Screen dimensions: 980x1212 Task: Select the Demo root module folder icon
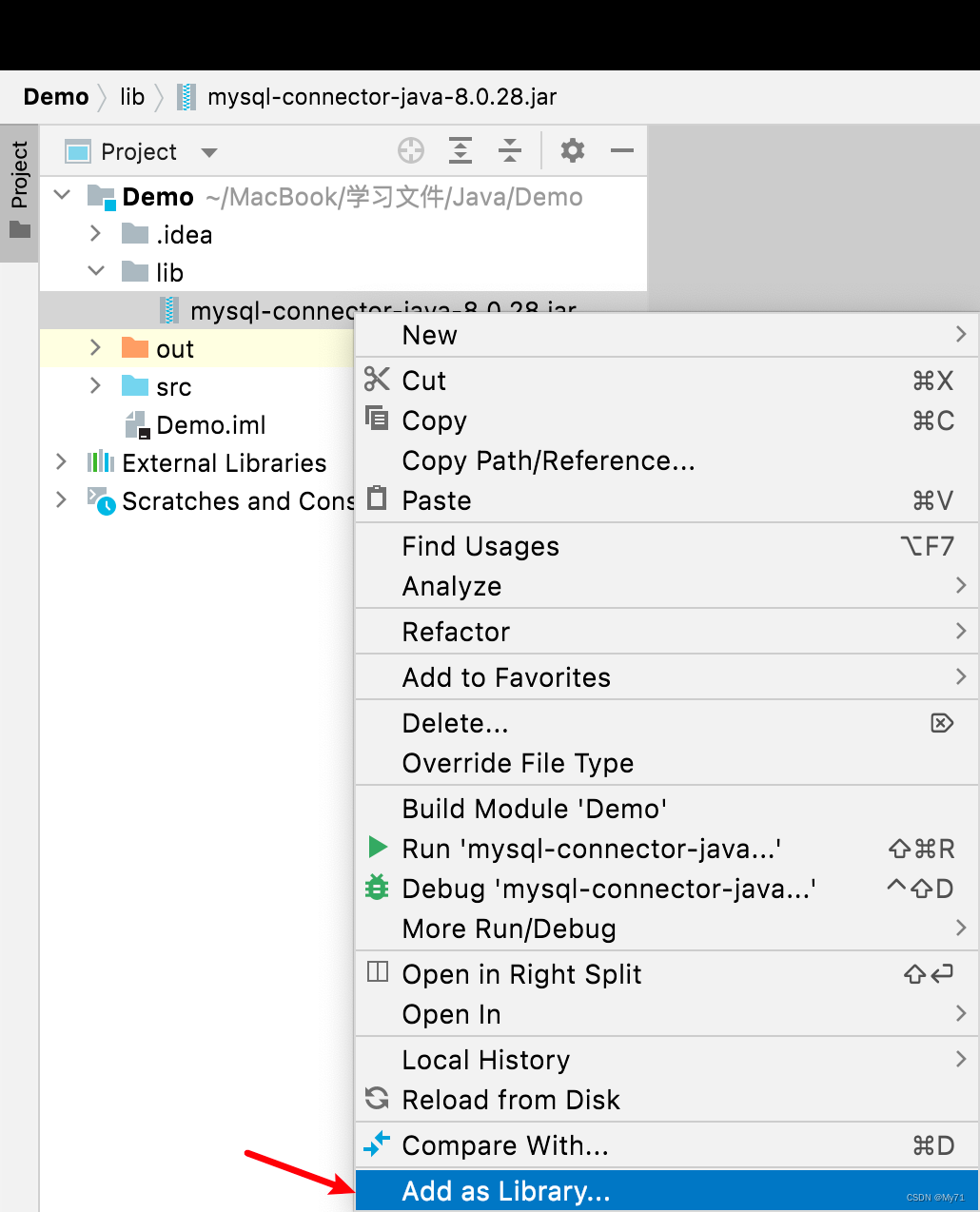click(101, 197)
